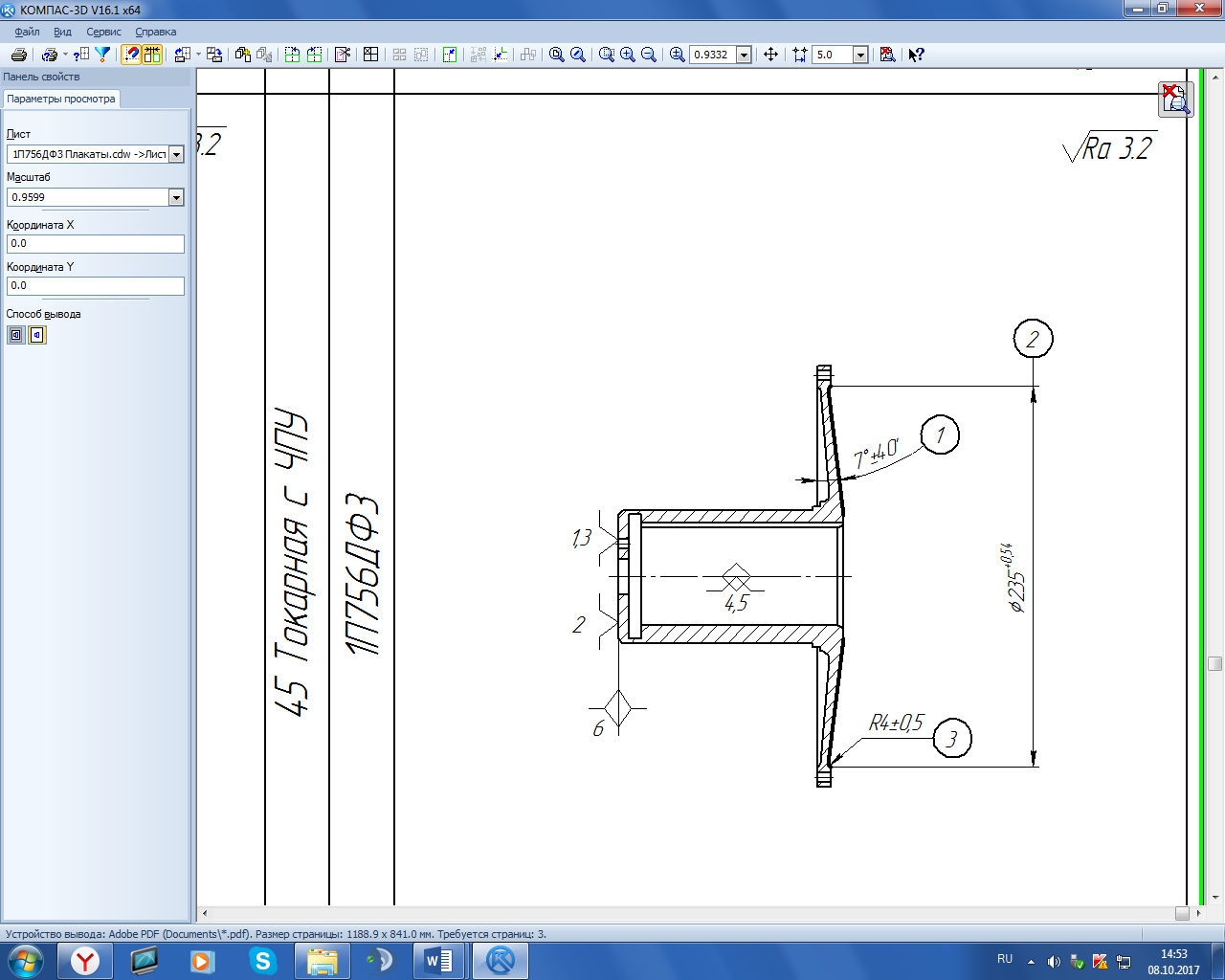Click the printer icon to print

[x=18, y=55]
